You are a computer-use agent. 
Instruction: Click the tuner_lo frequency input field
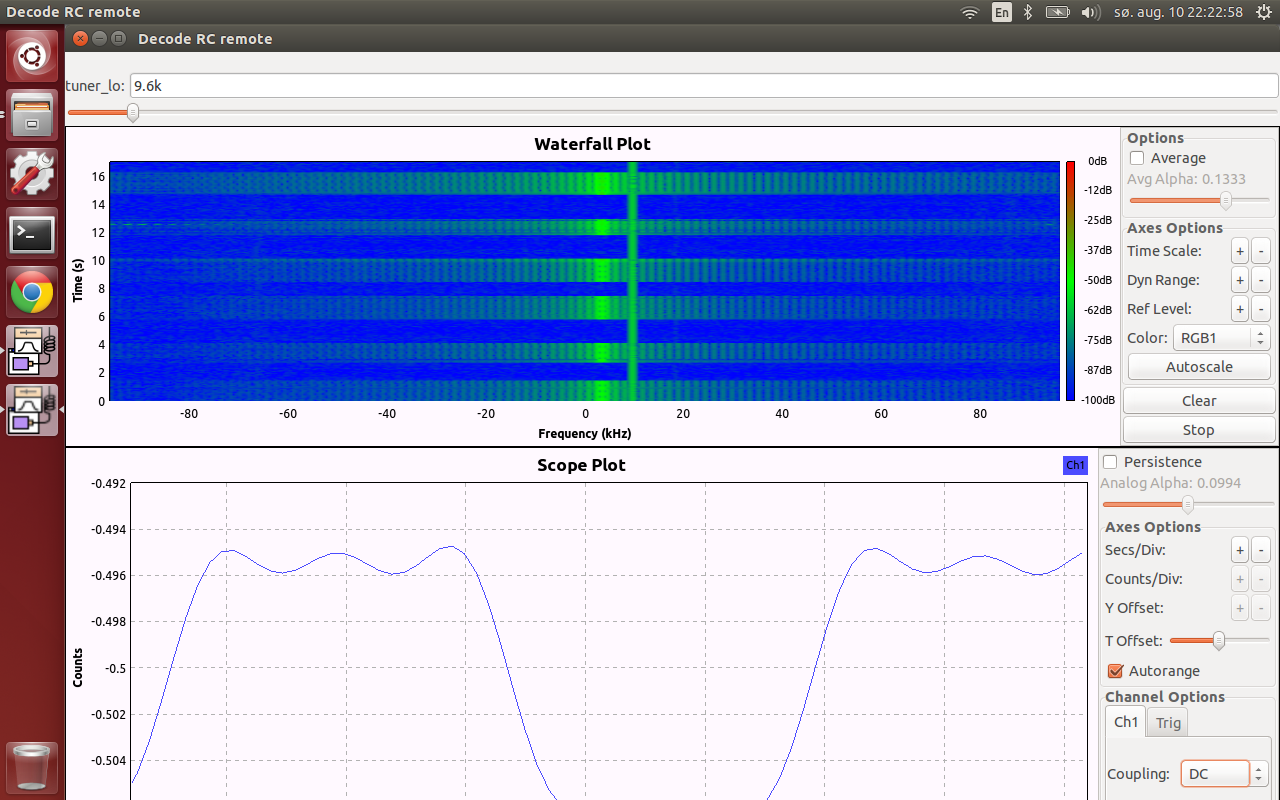coord(703,86)
